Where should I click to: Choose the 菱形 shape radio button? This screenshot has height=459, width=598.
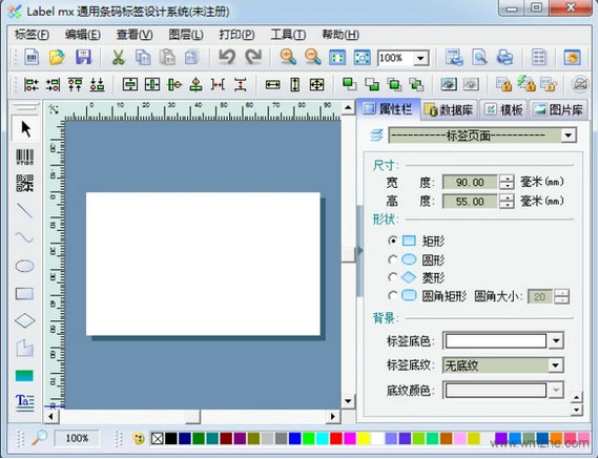392,277
